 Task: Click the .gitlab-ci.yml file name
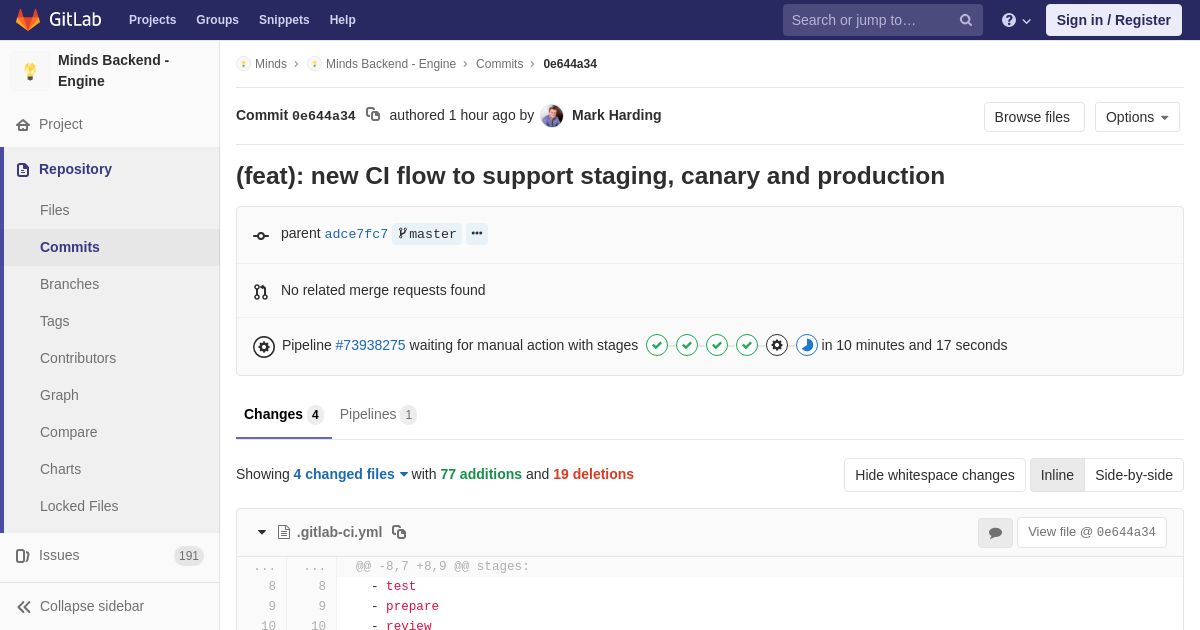[339, 532]
